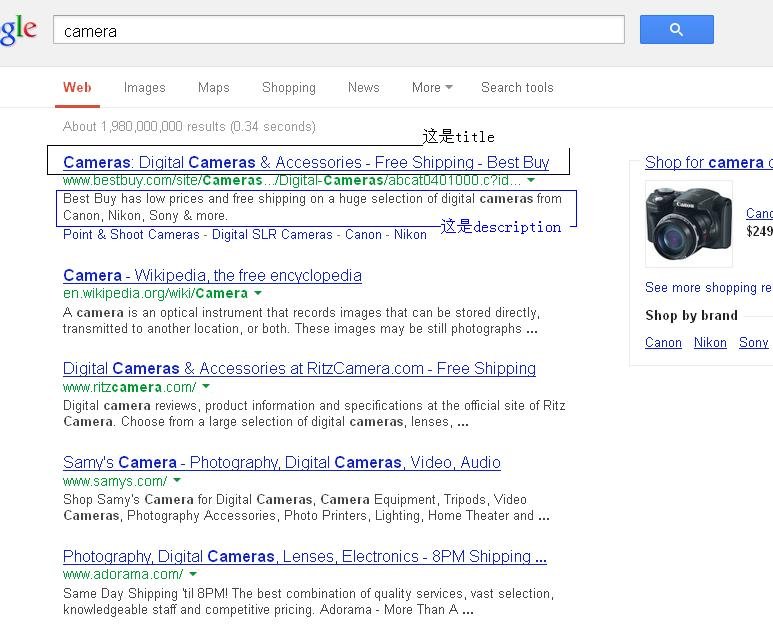Expand the bestbuy.com URL dropdown arrow
The height and width of the screenshot is (627, 773).
point(531,181)
